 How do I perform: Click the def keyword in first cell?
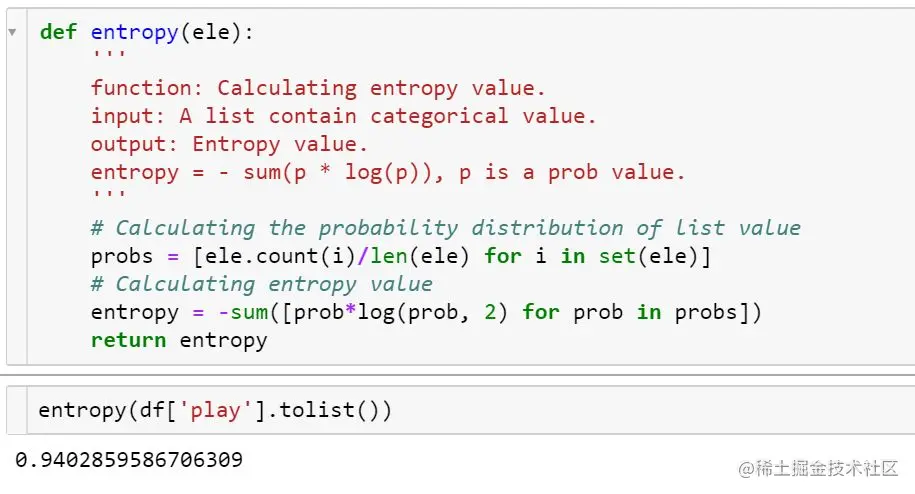click(x=58, y=31)
